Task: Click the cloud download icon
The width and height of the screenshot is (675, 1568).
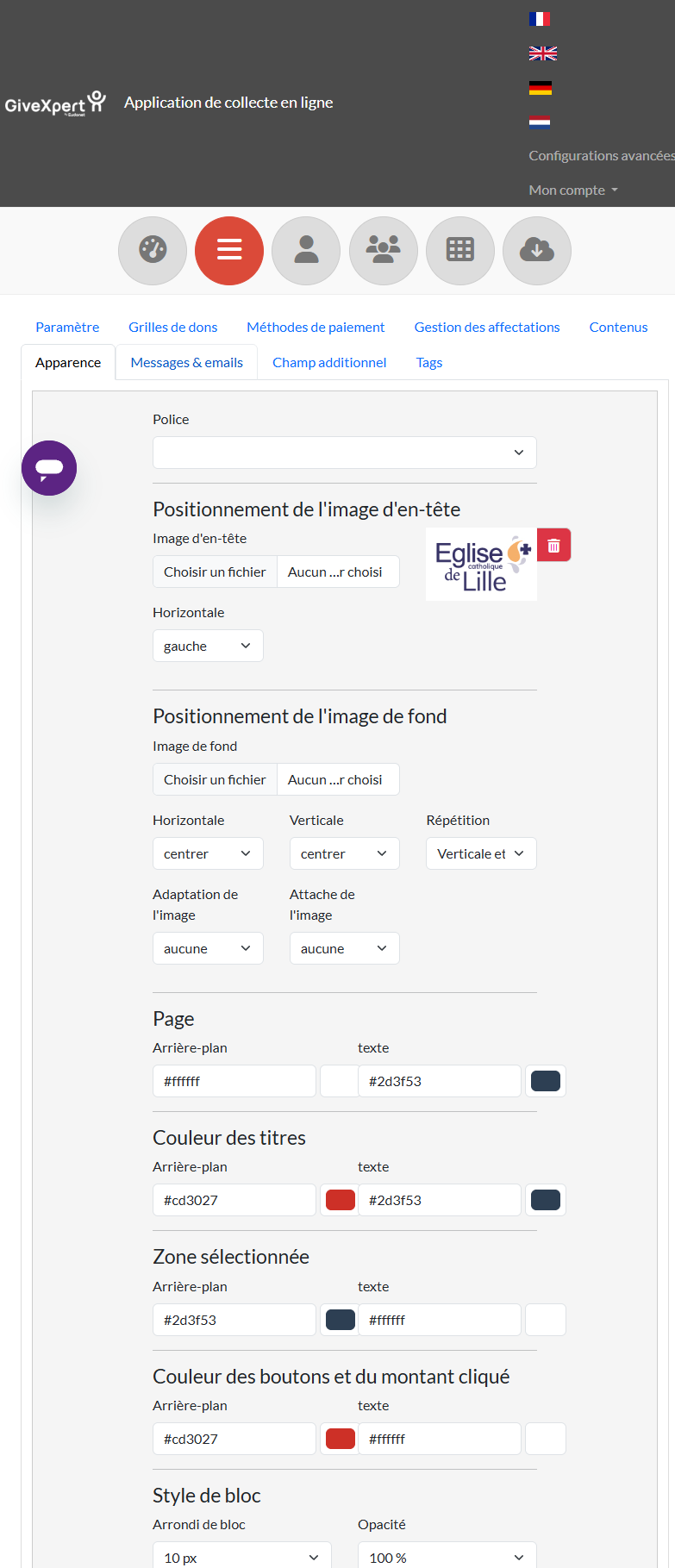Action: (x=537, y=251)
